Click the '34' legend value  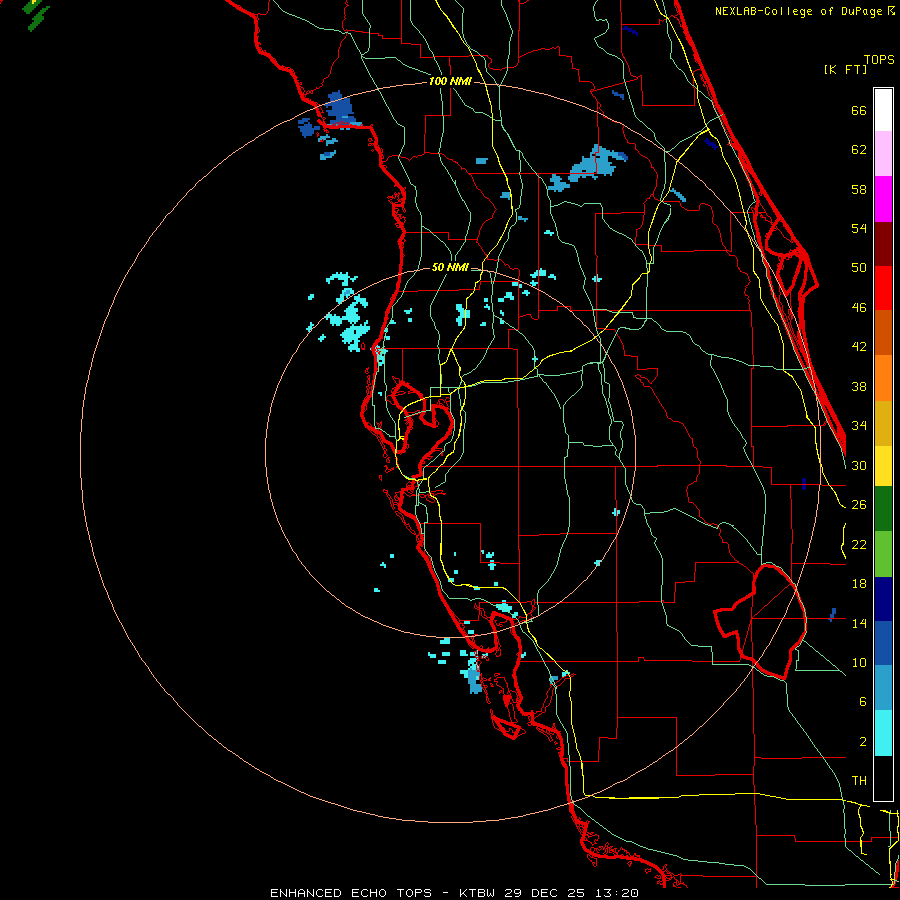tap(859, 426)
